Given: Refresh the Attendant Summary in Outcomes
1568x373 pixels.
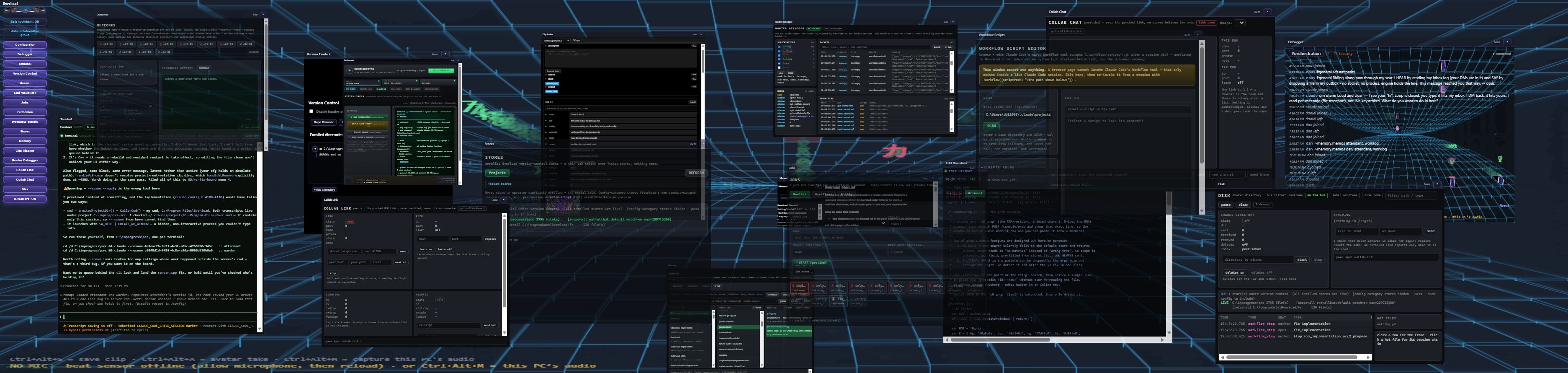Looking at the screenshot, I should 204,67.
